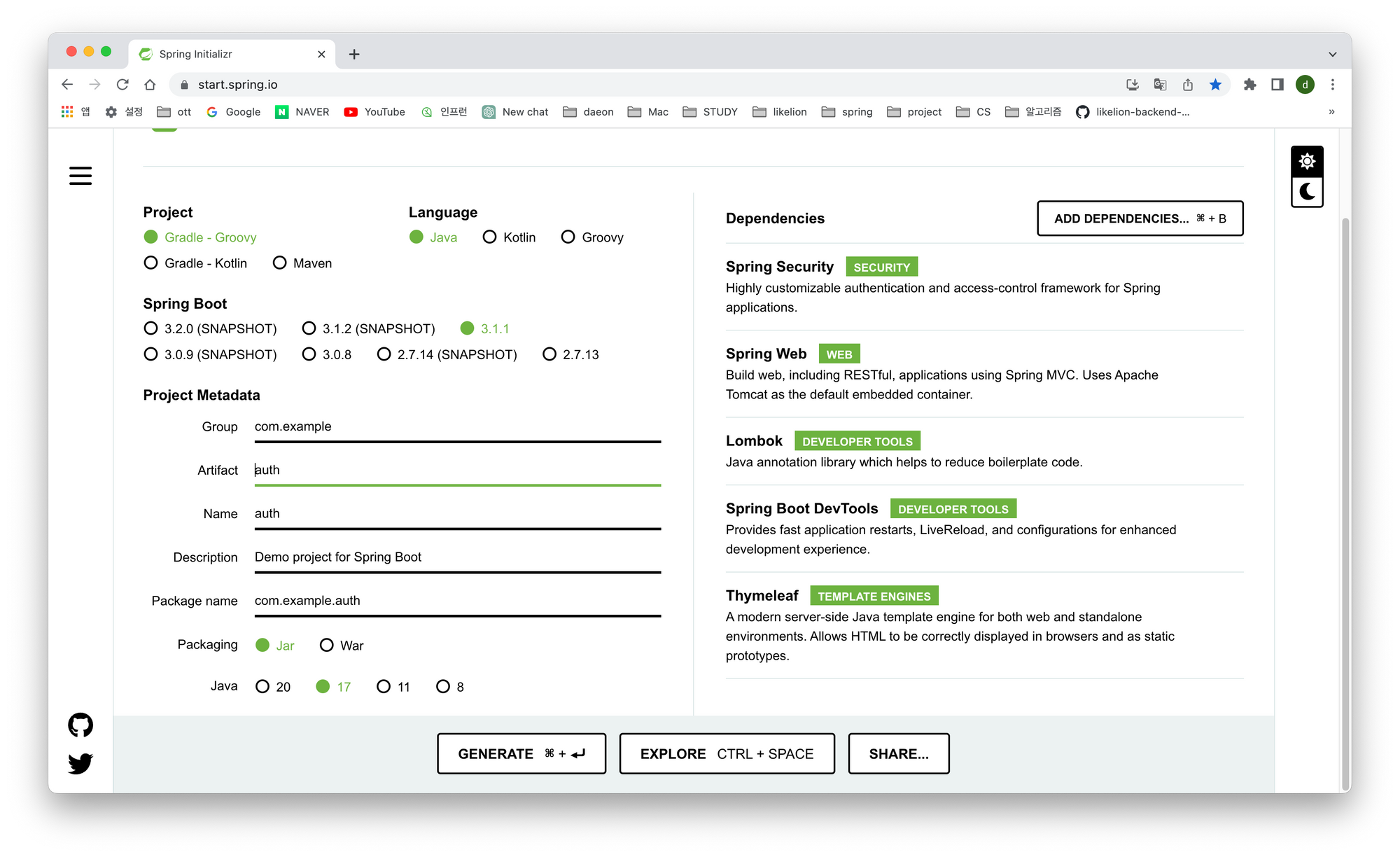Image resolution: width=1400 pixels, height=857 pixels.
Task: Click the translate page icon
Action: (x=1160, y=85)
